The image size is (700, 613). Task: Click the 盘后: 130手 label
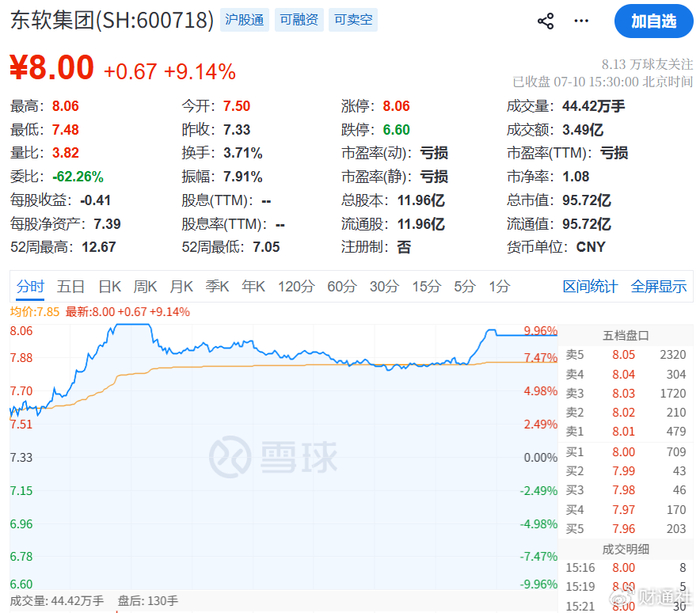pyautogui.click(x=147, y=601)
